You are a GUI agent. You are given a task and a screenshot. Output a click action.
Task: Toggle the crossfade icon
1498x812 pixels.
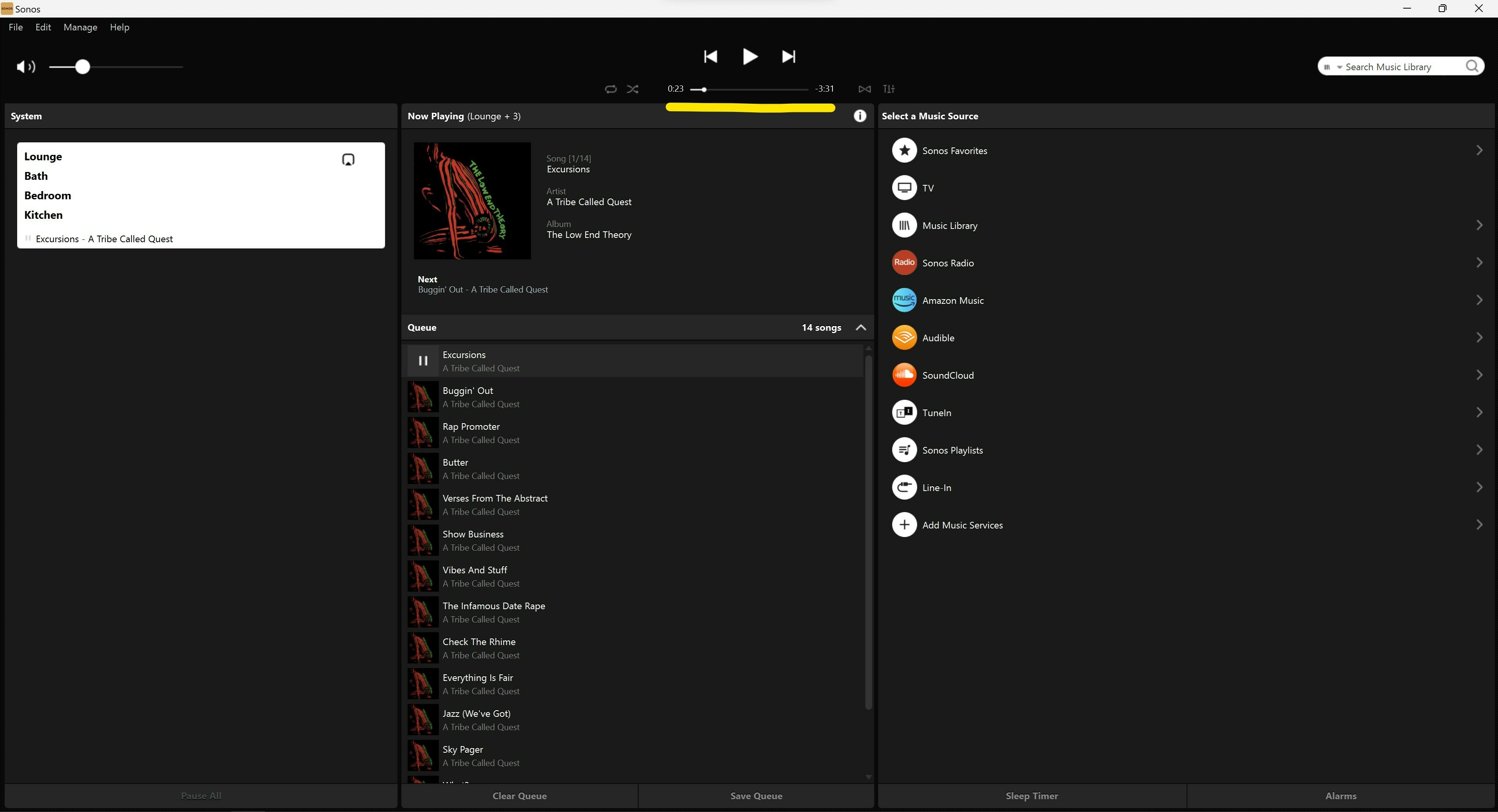(x=865, y=89)
